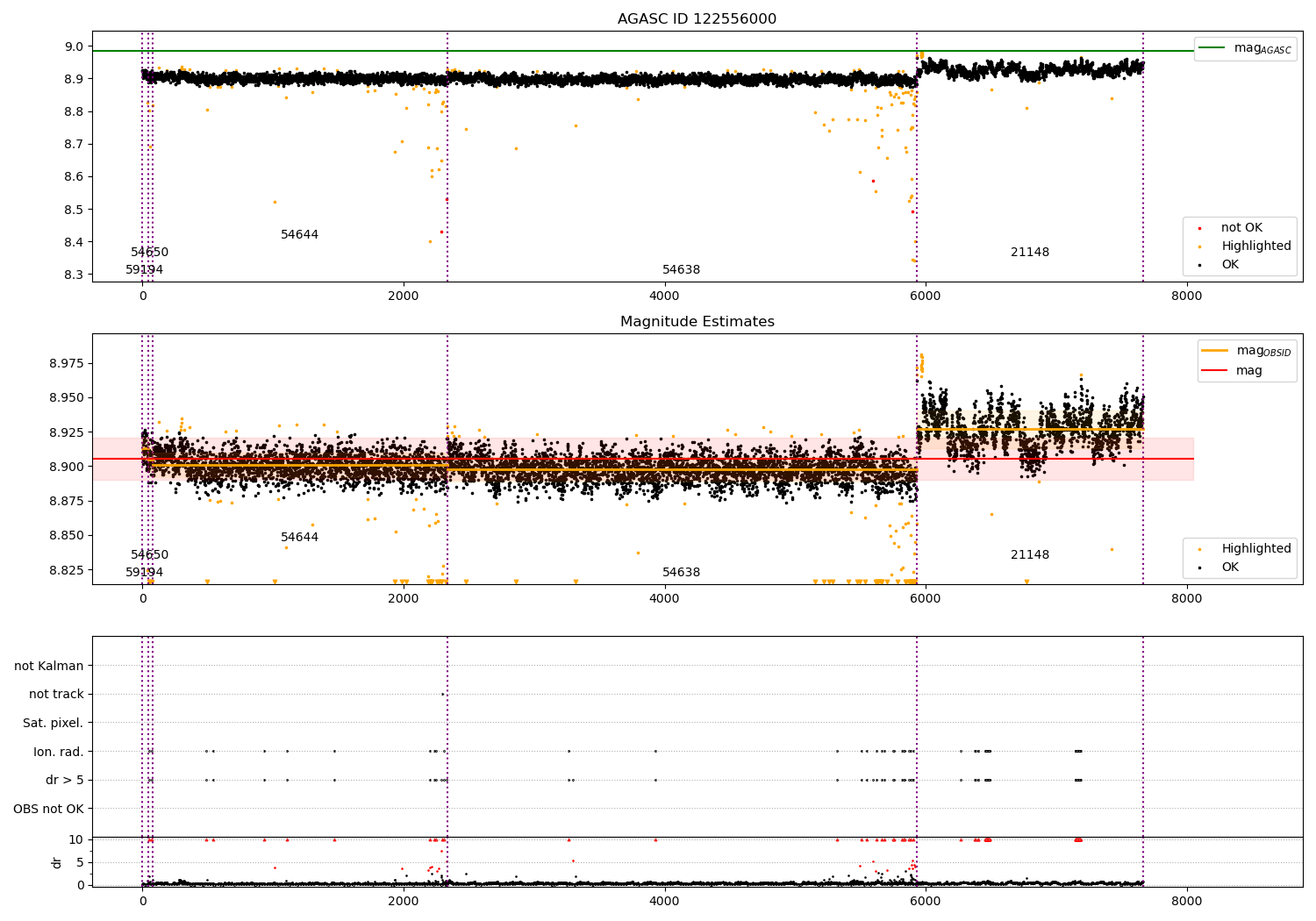Click the 'AGASC ID 122556000' plot title
The width and height of the screenshot is (1316, 921).
697,19
